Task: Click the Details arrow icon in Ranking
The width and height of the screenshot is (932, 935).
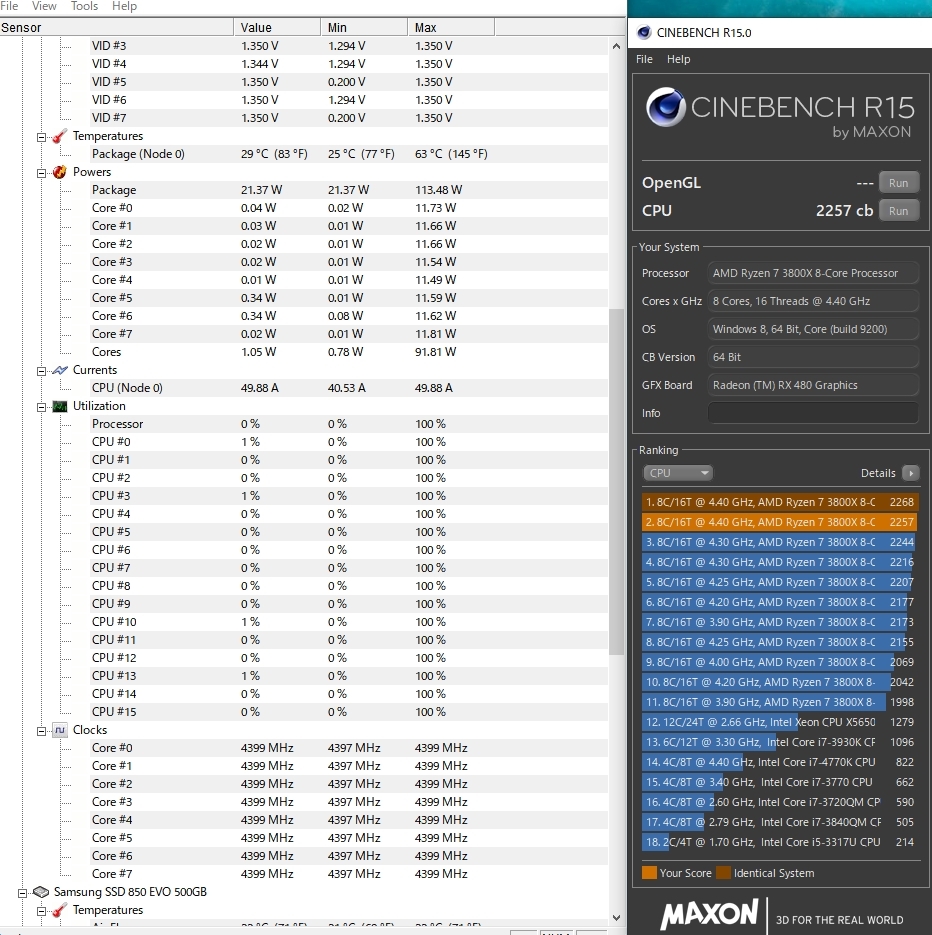Action: [x=911, y=473]
